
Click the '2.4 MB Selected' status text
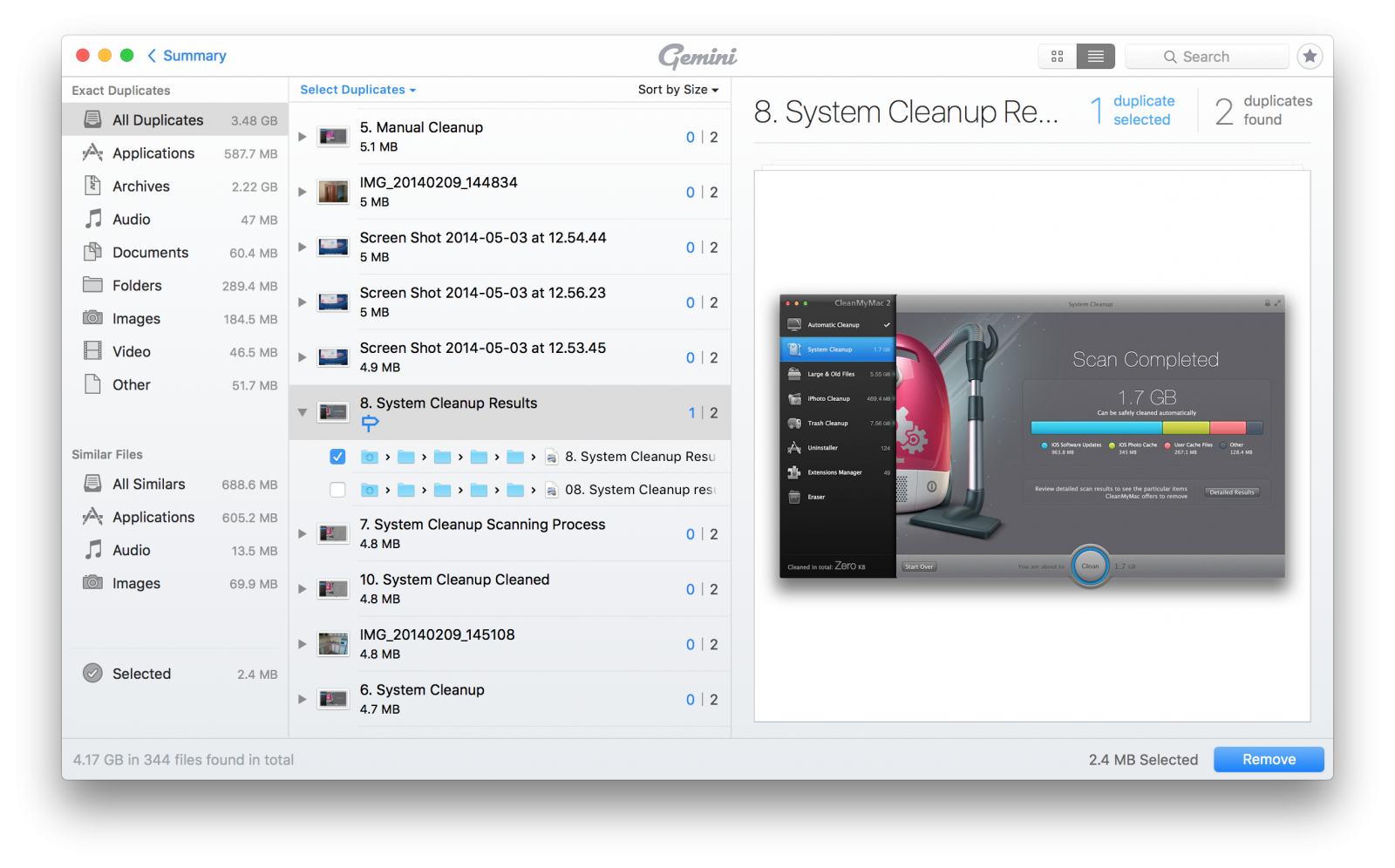tap(1143, 760)
